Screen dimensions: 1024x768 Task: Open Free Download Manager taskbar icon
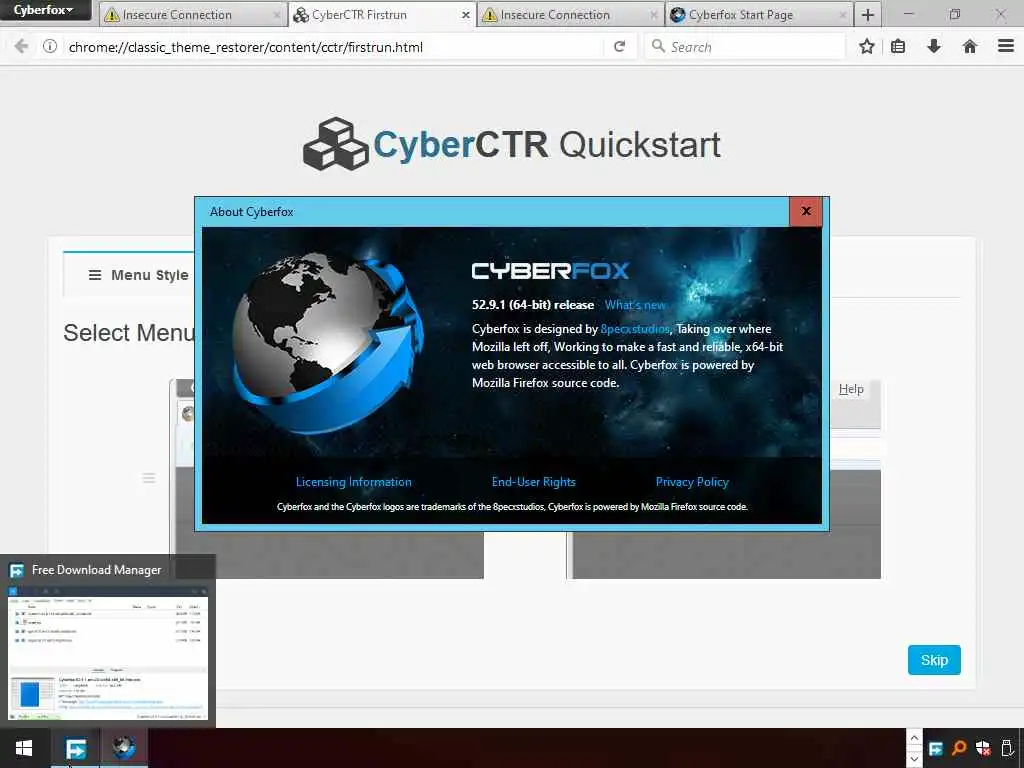coord(75,748)
